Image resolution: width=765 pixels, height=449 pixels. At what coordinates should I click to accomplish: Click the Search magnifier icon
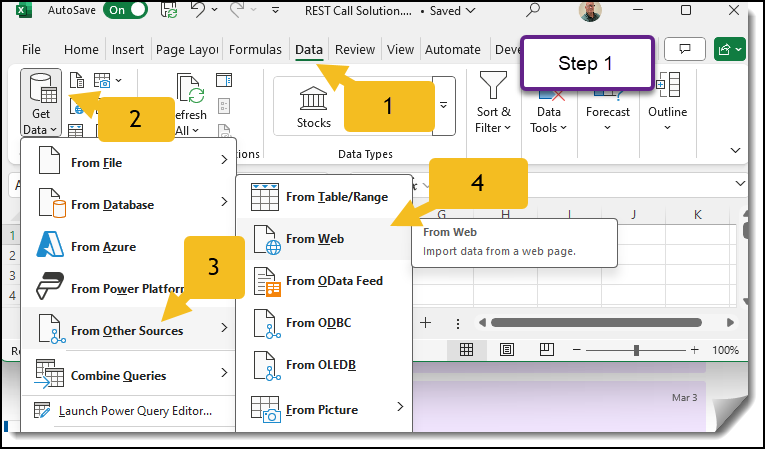coord(533,10)
